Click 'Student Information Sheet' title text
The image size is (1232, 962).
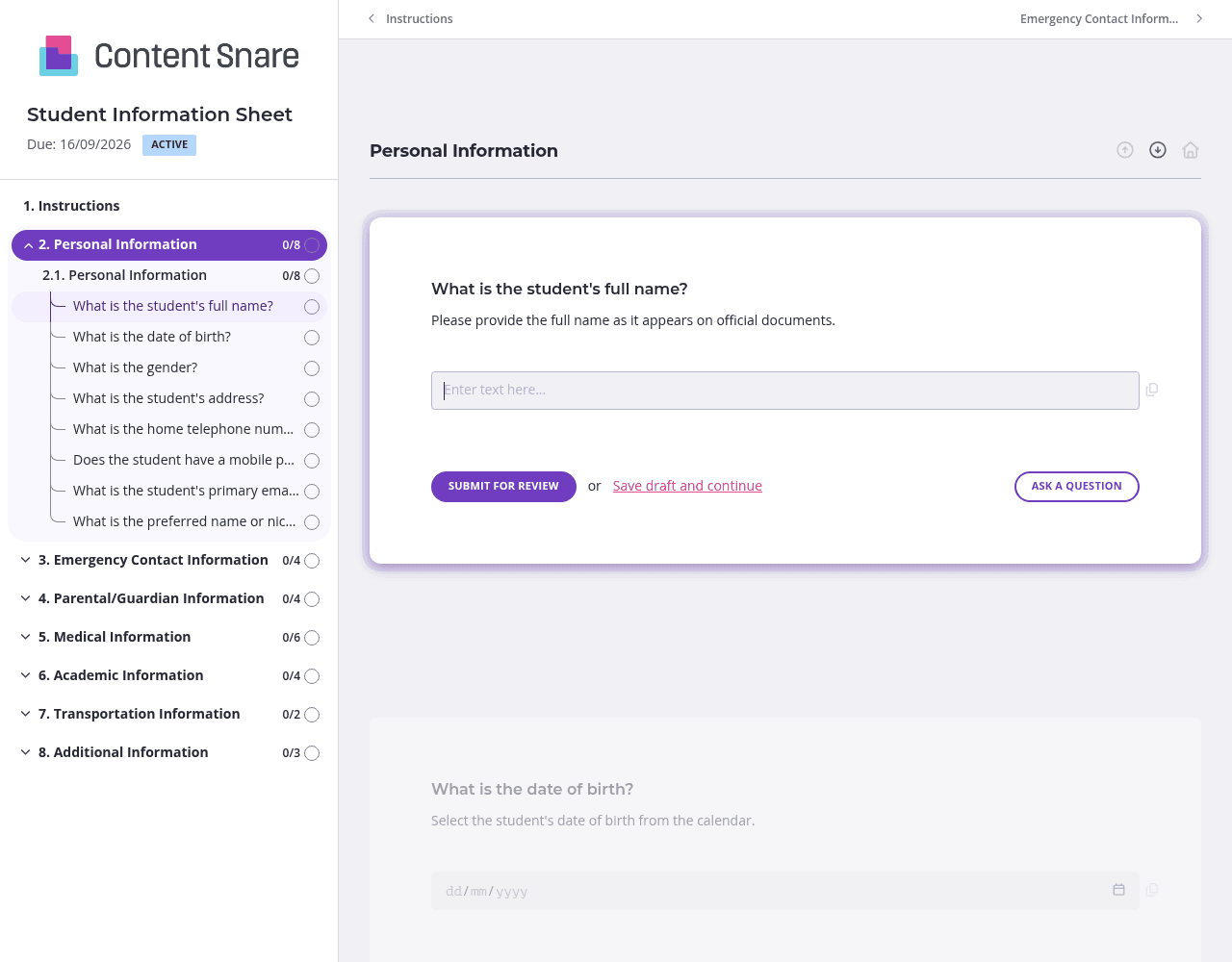(160, 114)
